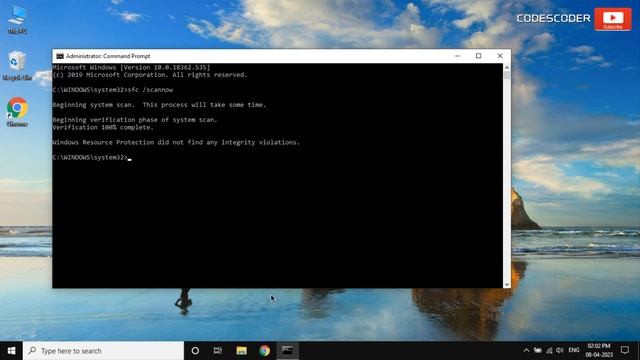The width and height of the screenshot is (640, 360).
Task: Open Chrome shortcut on the desktop
Action: [x=17, y=112]
